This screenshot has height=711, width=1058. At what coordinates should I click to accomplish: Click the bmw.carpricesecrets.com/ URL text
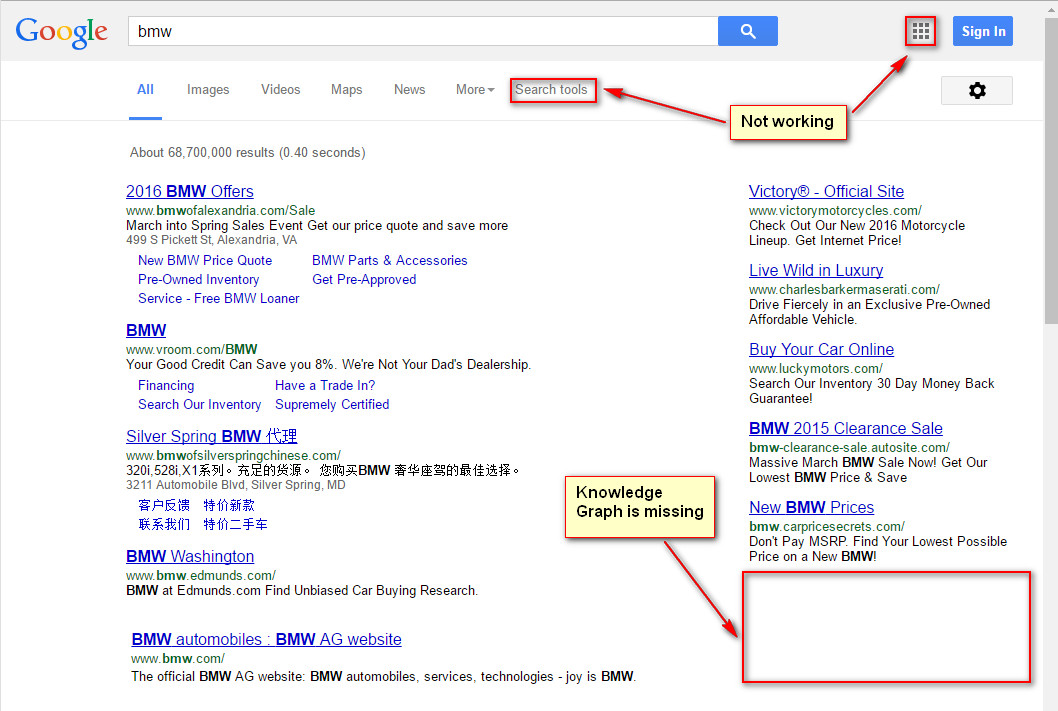(x=827, y=526)
